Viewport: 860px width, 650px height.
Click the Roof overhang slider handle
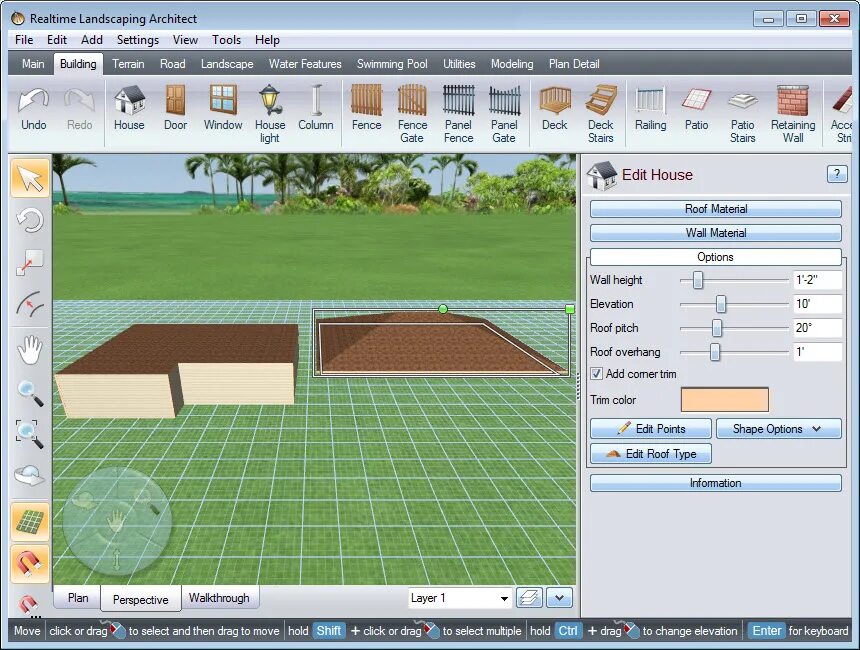715,352
